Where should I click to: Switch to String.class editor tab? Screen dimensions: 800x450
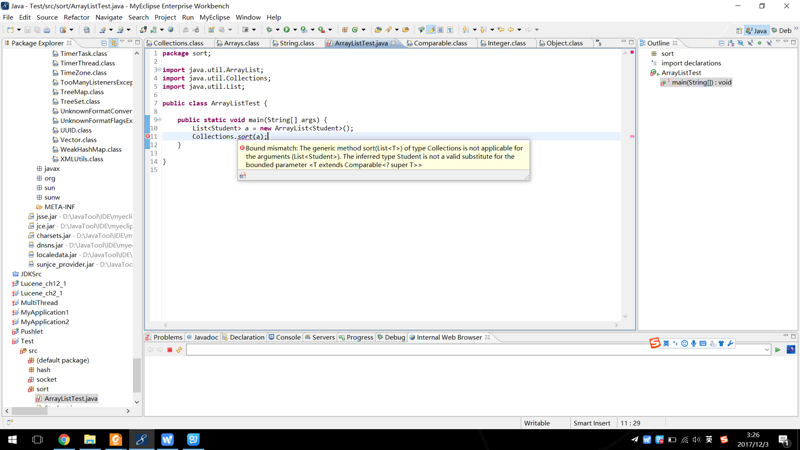tap(293, 43)
